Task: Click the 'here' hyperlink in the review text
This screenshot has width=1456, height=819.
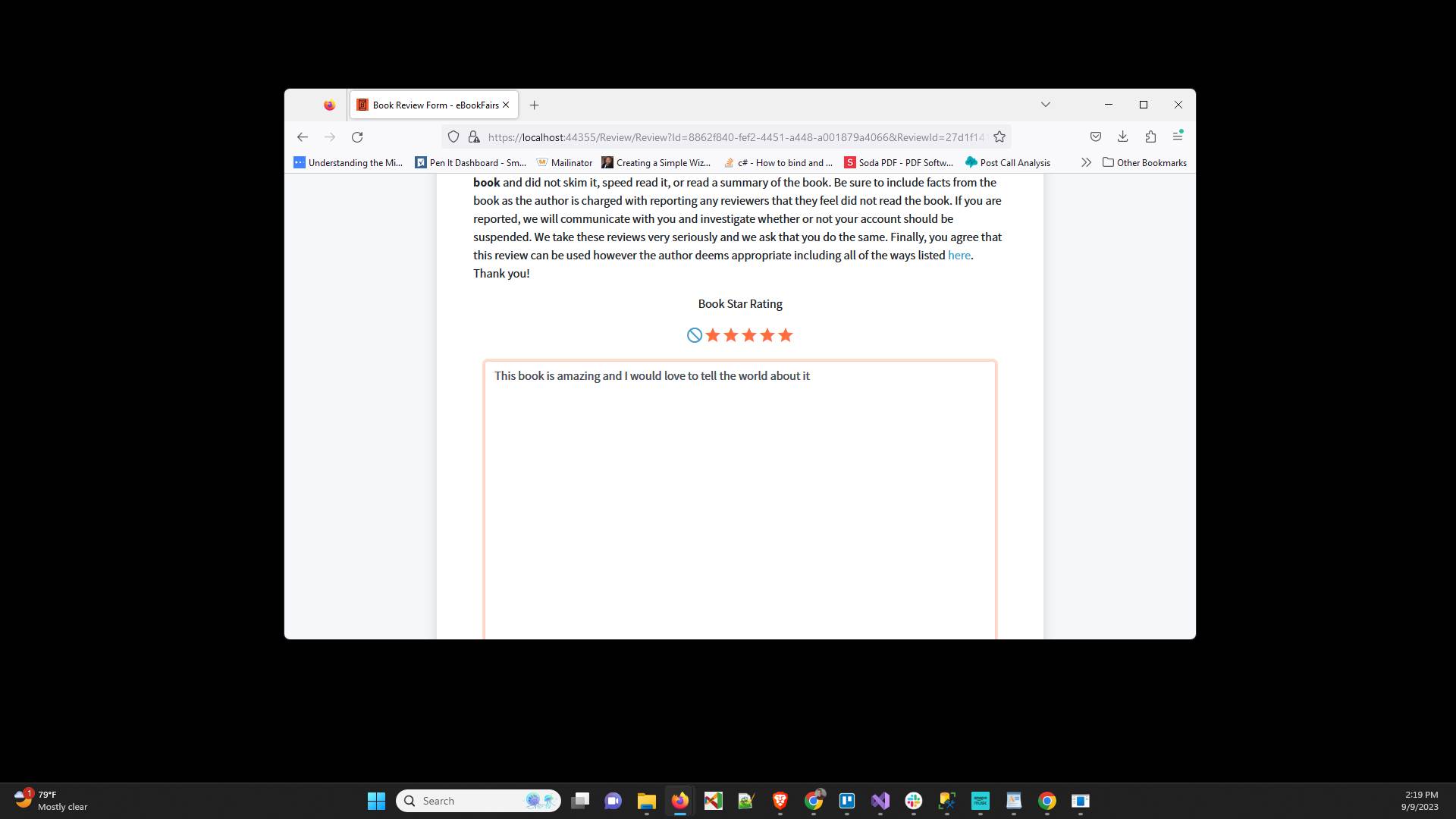Action: (x=959, y=256)
